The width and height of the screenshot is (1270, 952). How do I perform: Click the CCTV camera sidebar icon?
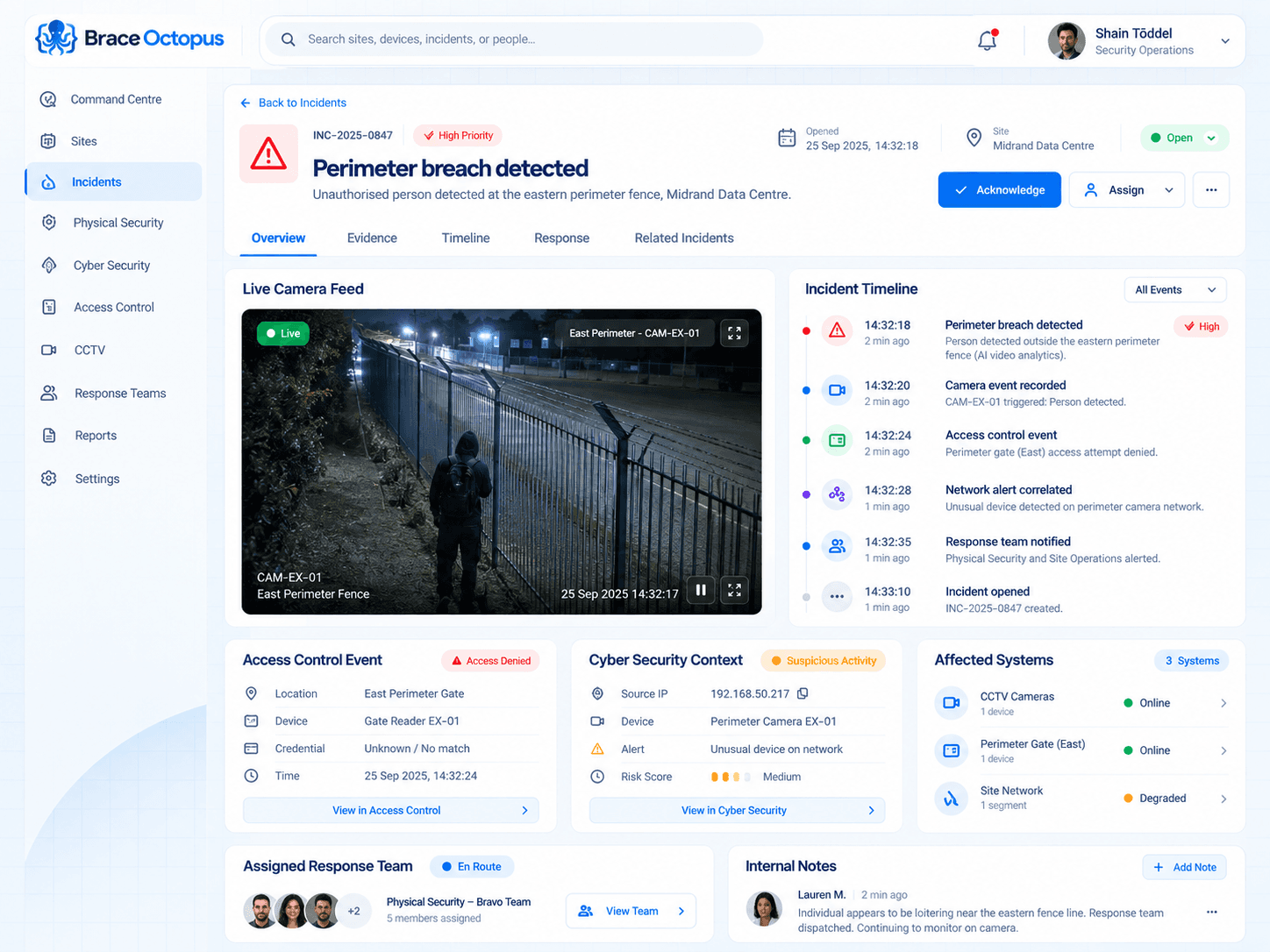(49, 350)
